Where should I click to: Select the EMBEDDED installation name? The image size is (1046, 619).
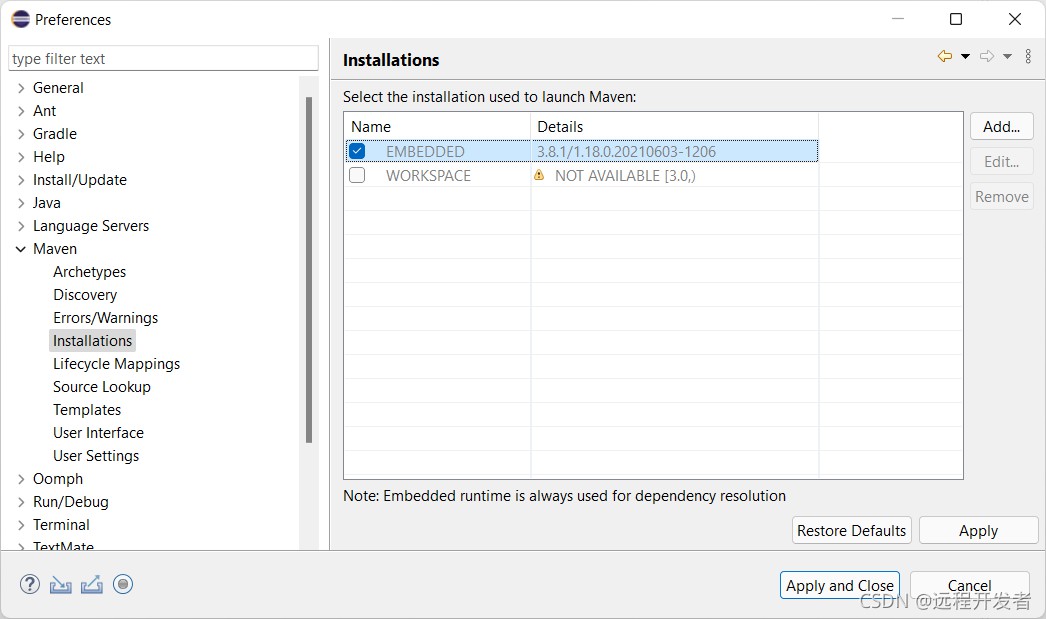(x=425, y=151)
